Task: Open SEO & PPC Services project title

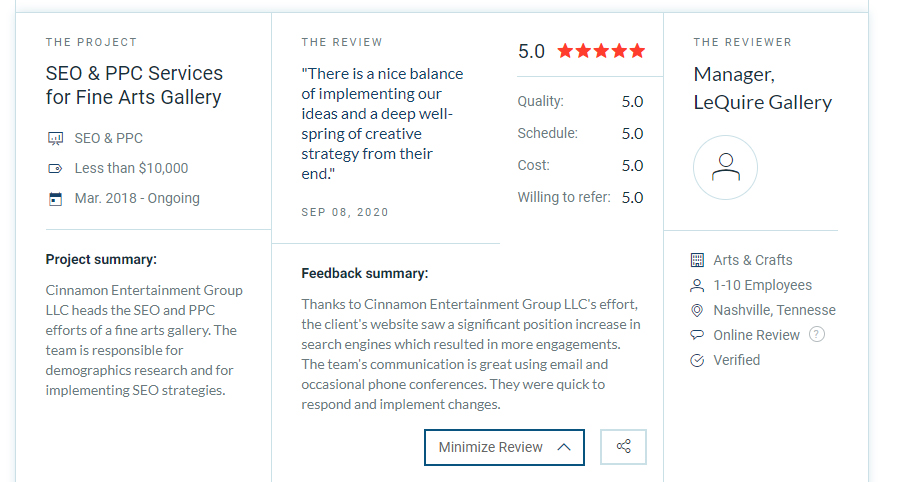Action: (134, 85)
